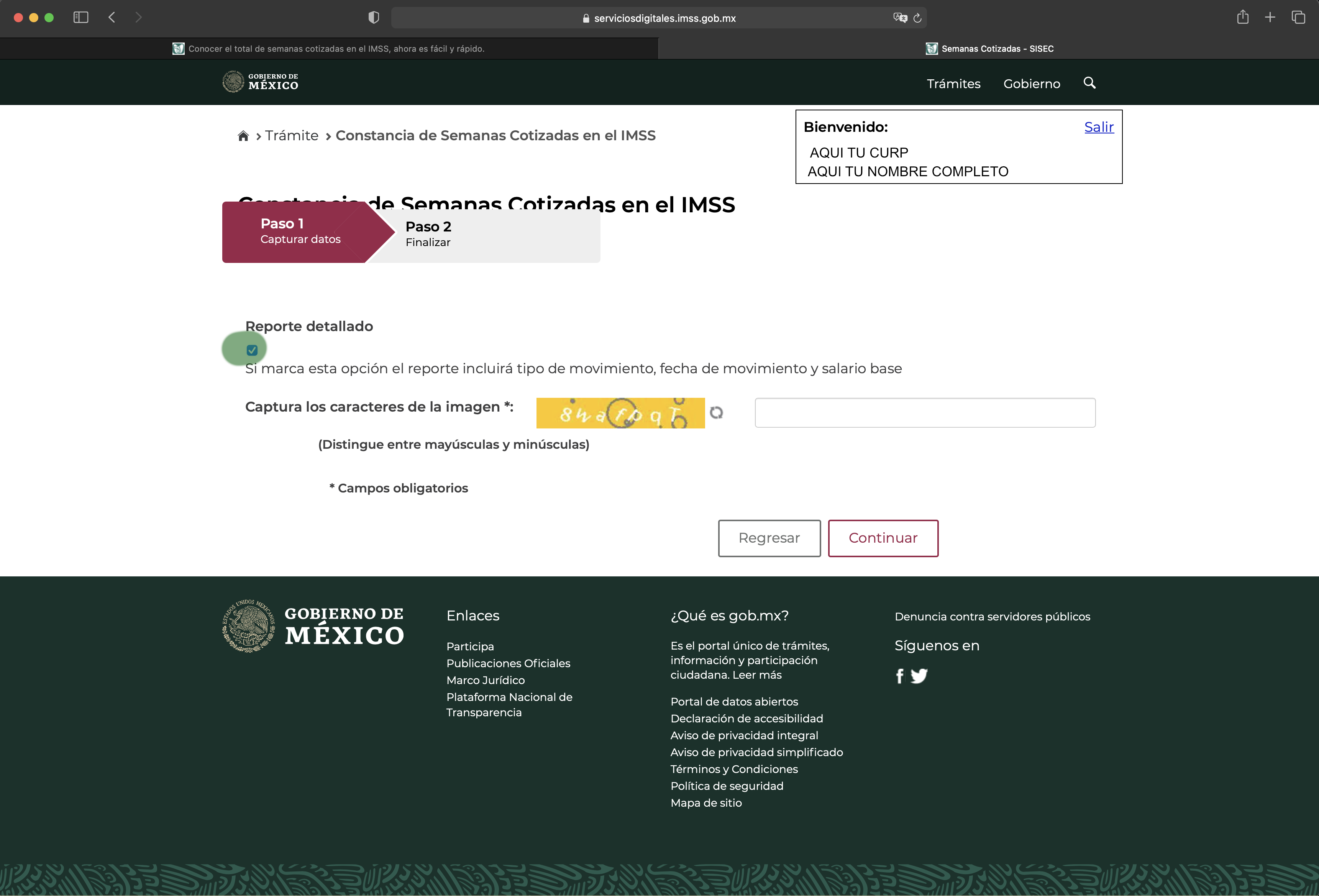Click the home icon in breadcrumb
The image size is (1319, 896).
point(243,136)
